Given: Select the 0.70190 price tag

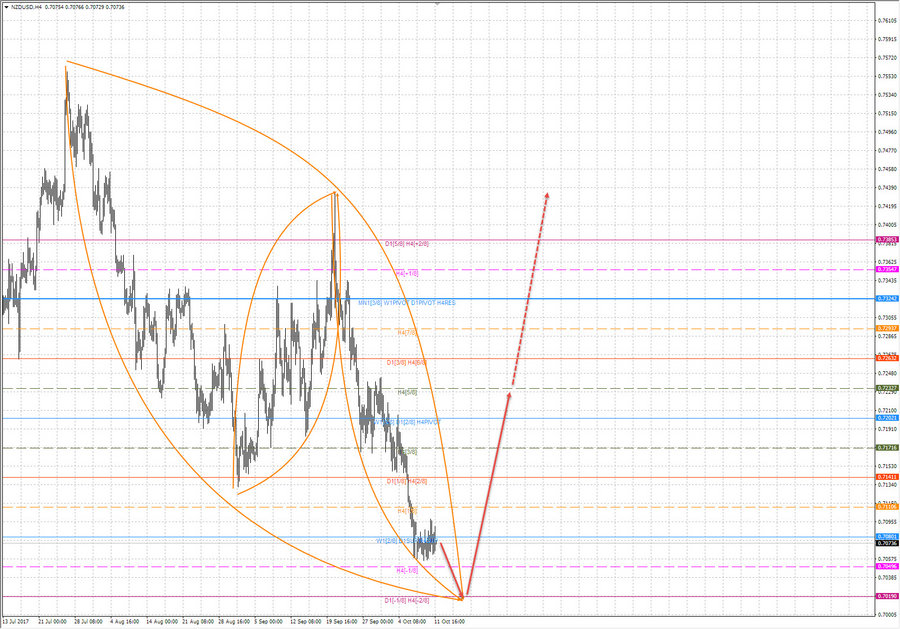Looking at the screenshot, I should click(887, 596).
